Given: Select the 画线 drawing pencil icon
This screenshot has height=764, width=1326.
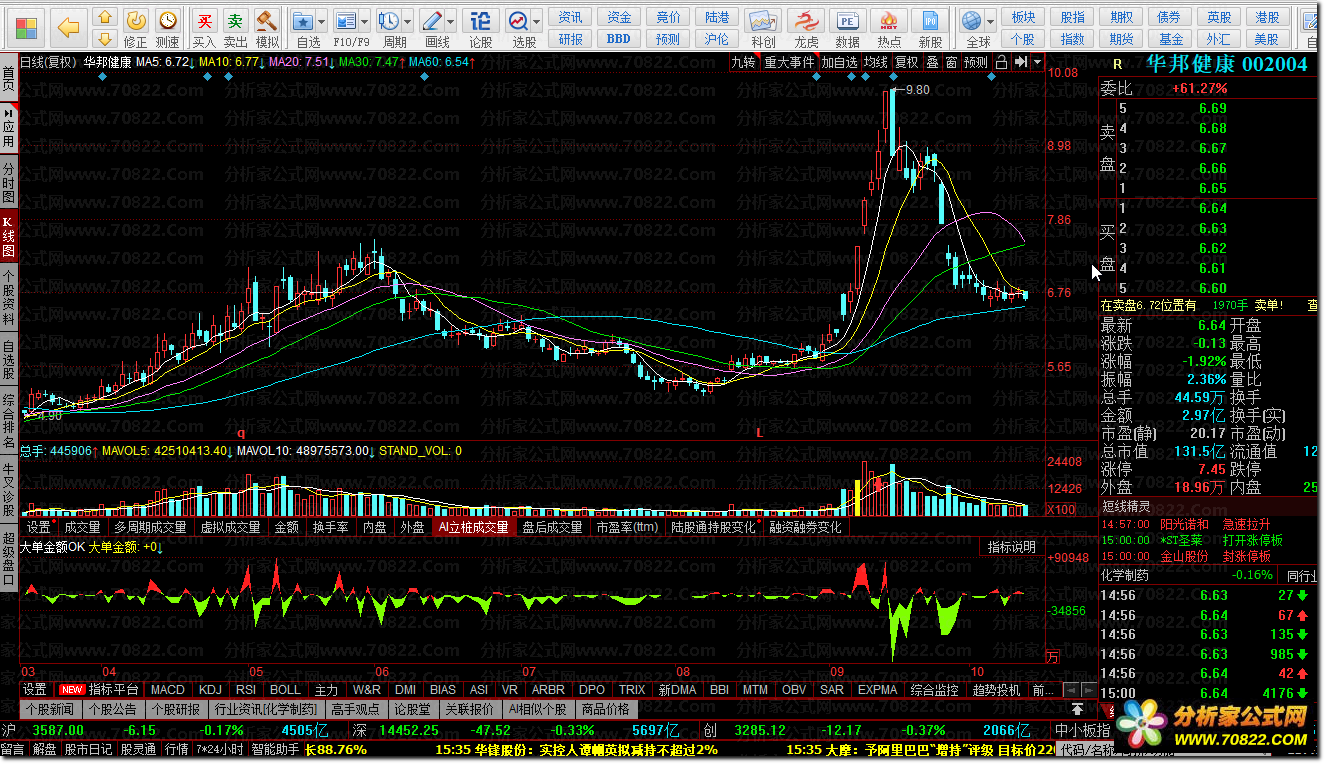Looking at the screenshot, I should (432, 21).
